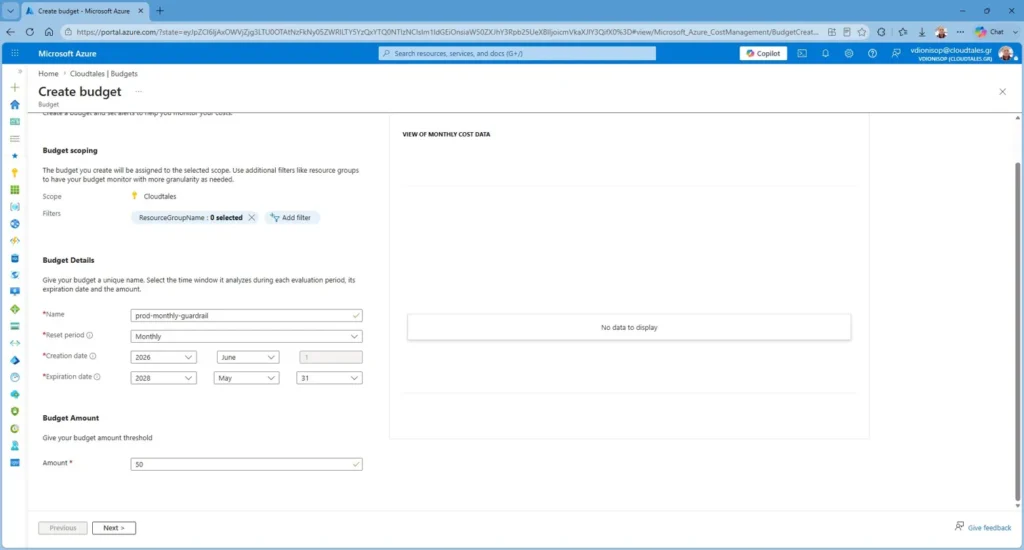Click the Amount input field
Screen dimensions: 1024x550
(246, 464)
